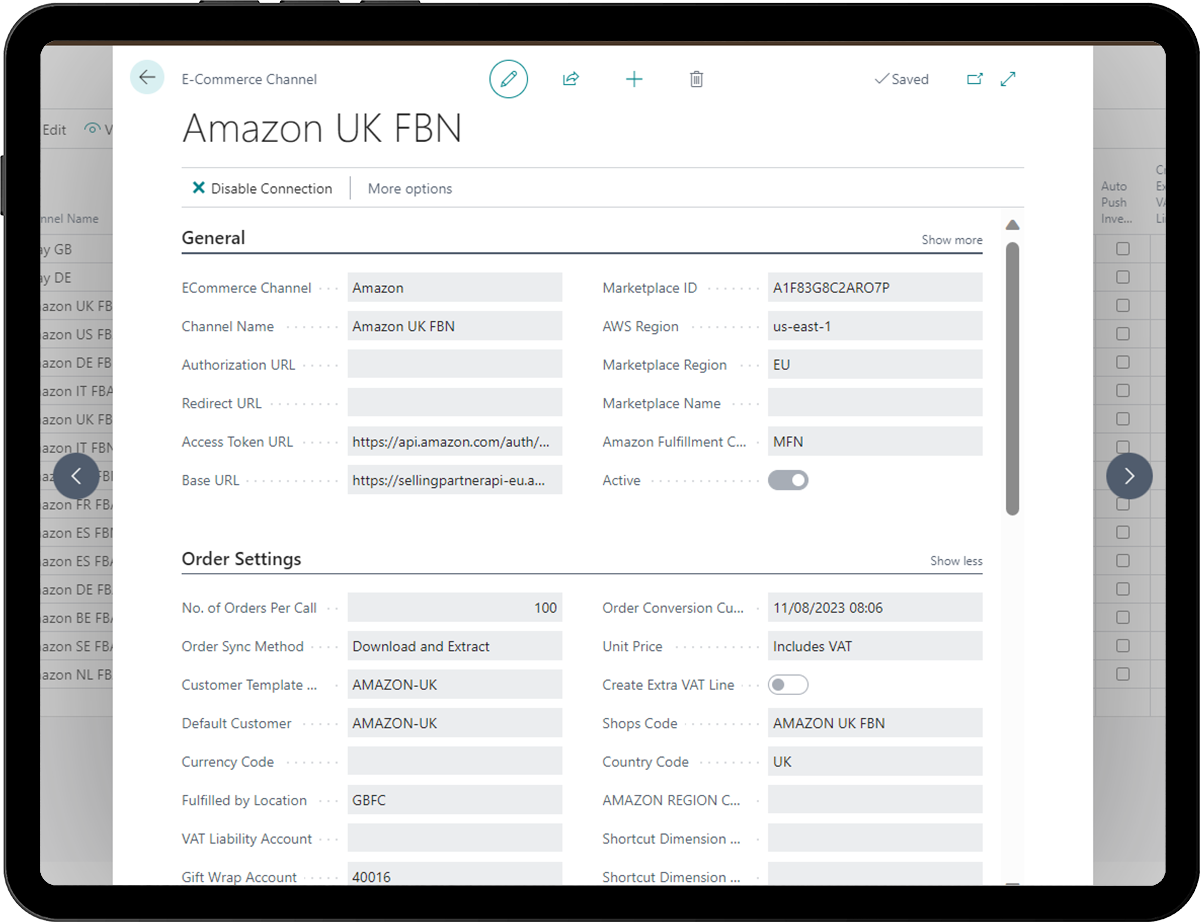Toggle the Active switch off
1200x922 pixels.
788,481
